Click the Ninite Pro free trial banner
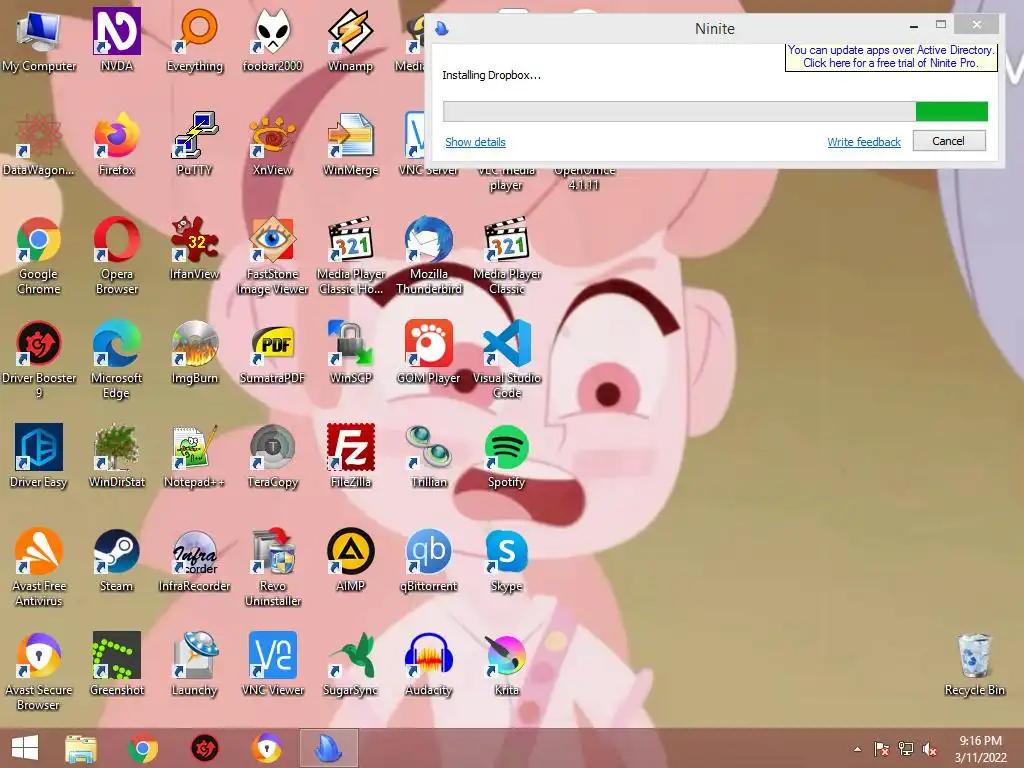Viewport: 1024px width, 768px height. pyautogui.click(x=891, y=57)
